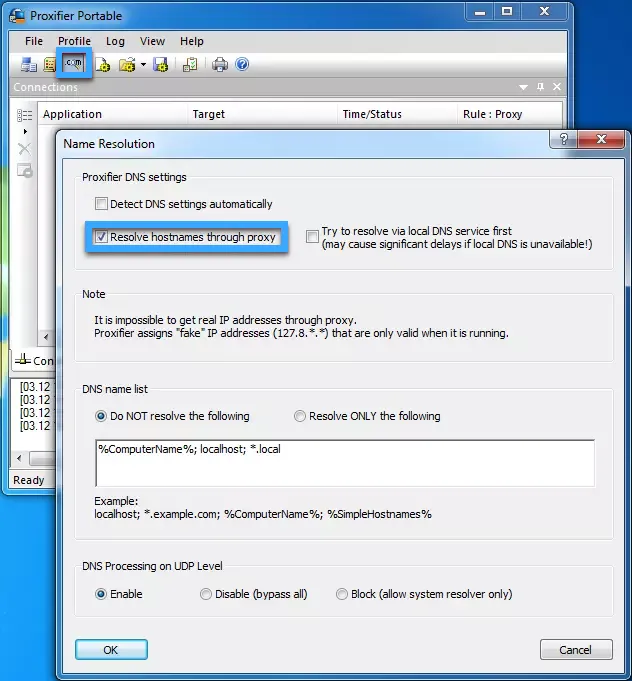The width and height of the screenshot is (632, 681).
Task: Expand the load profile dropdown arrow
Action: tap(143, 65)
